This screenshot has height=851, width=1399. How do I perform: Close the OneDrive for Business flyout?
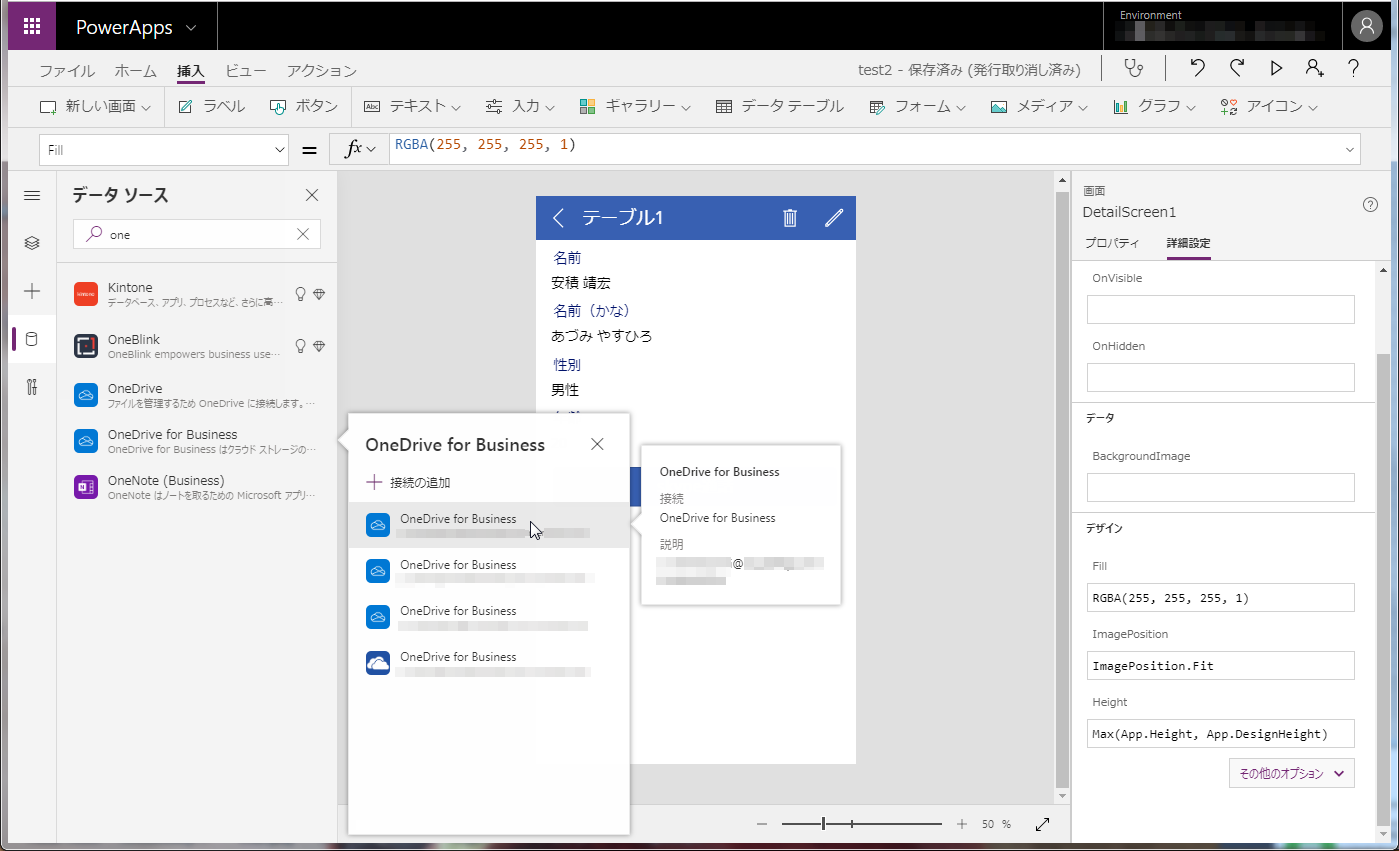(x=597, y=444)
